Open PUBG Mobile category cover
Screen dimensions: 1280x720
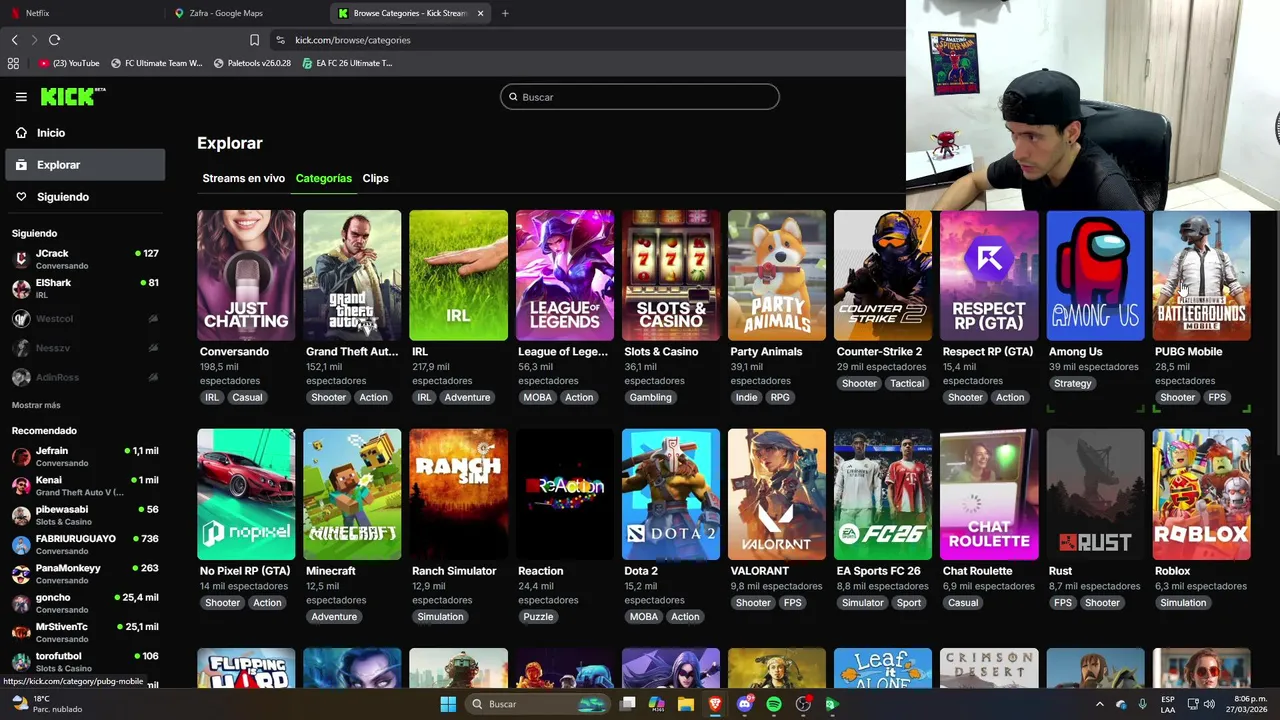[1201, 275]
